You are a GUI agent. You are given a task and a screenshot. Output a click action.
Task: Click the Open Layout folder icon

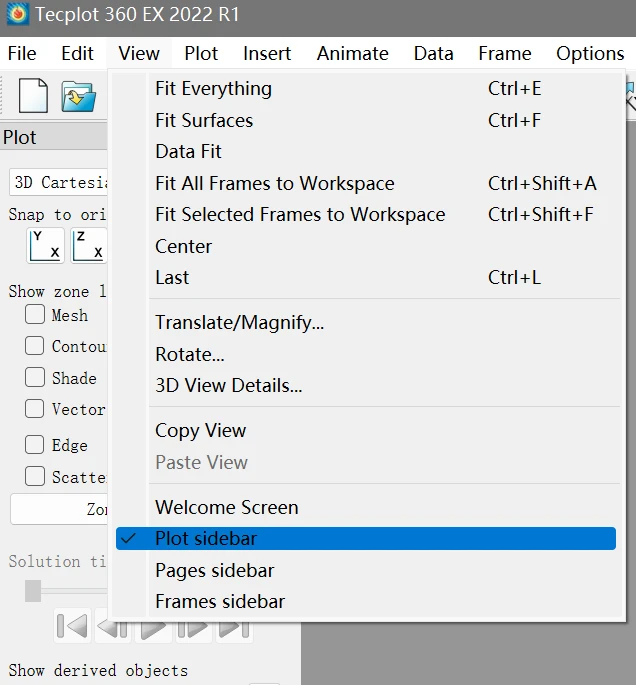pos(78,96)
